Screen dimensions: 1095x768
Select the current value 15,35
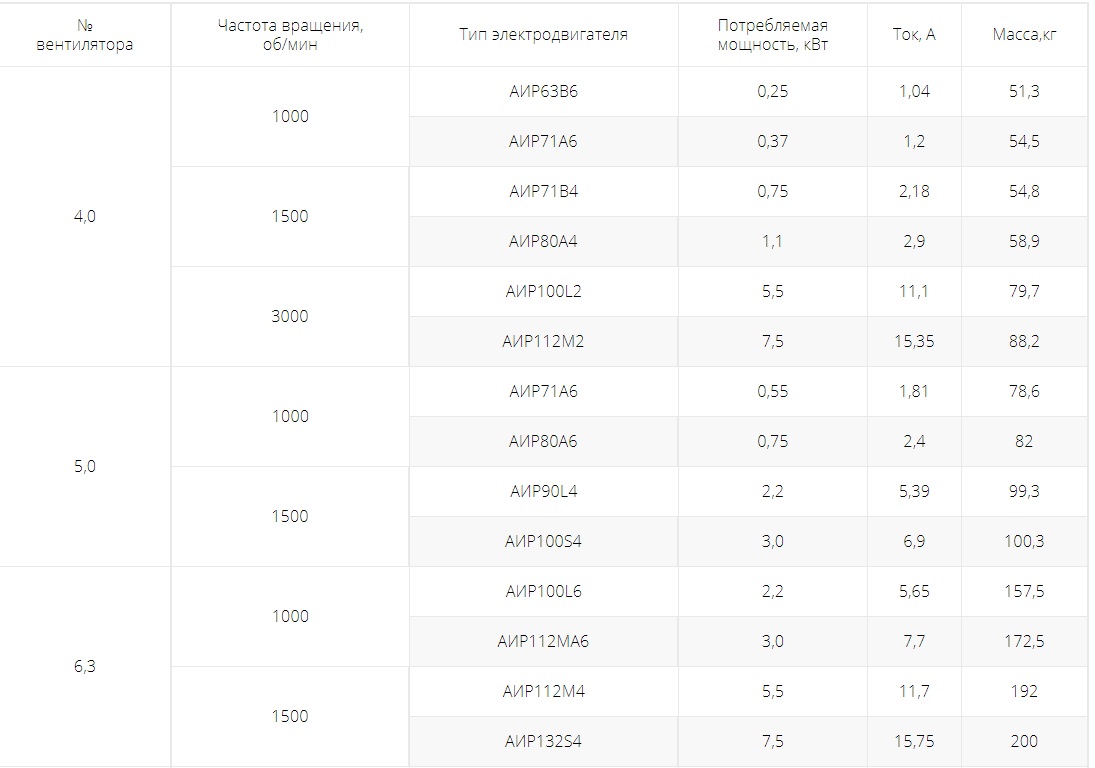(x=914, y=341)
